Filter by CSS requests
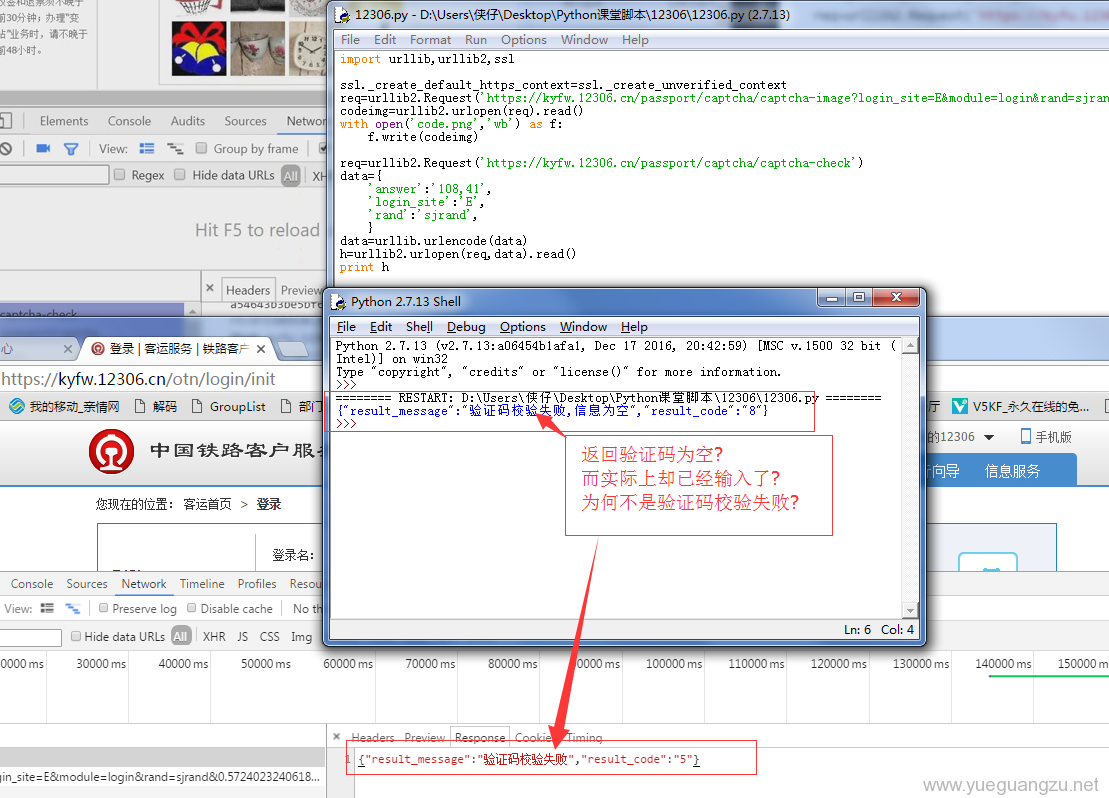This screenshot has height=798, width=1109. point(269,637)
